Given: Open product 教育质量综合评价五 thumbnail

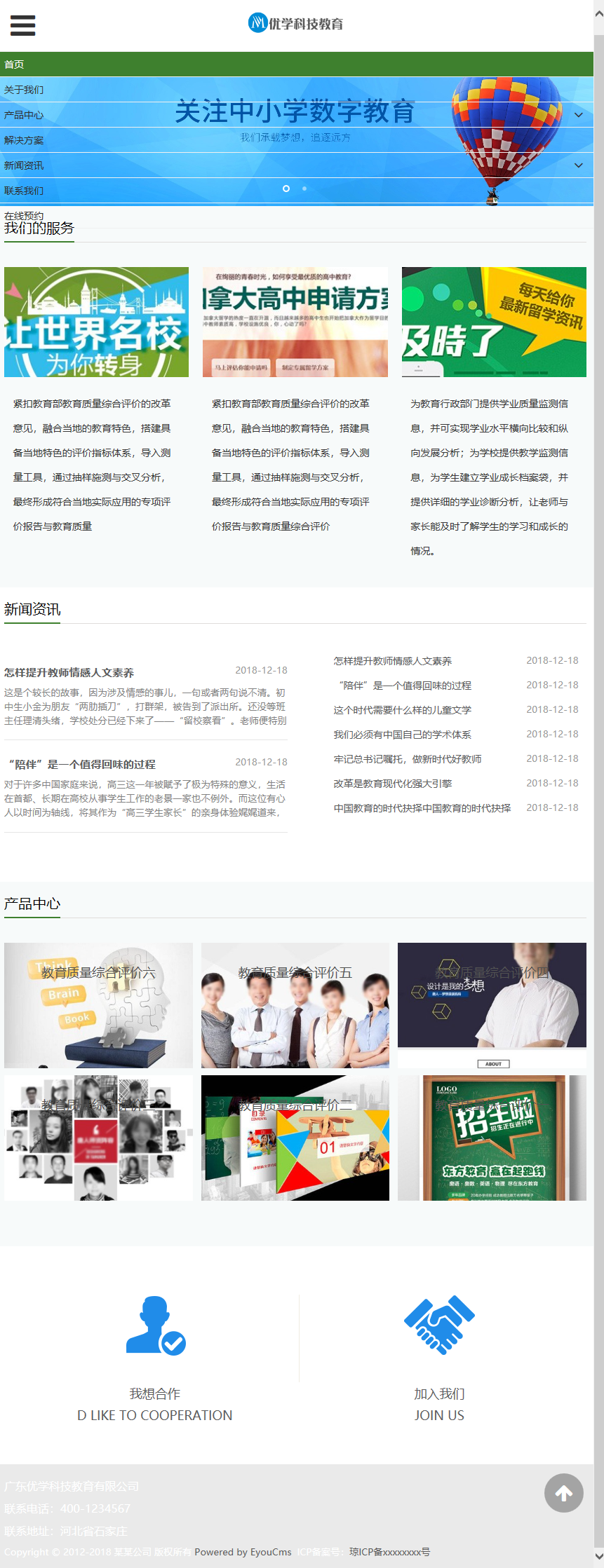Looking at the screenshot, I should coord(295,1005).
